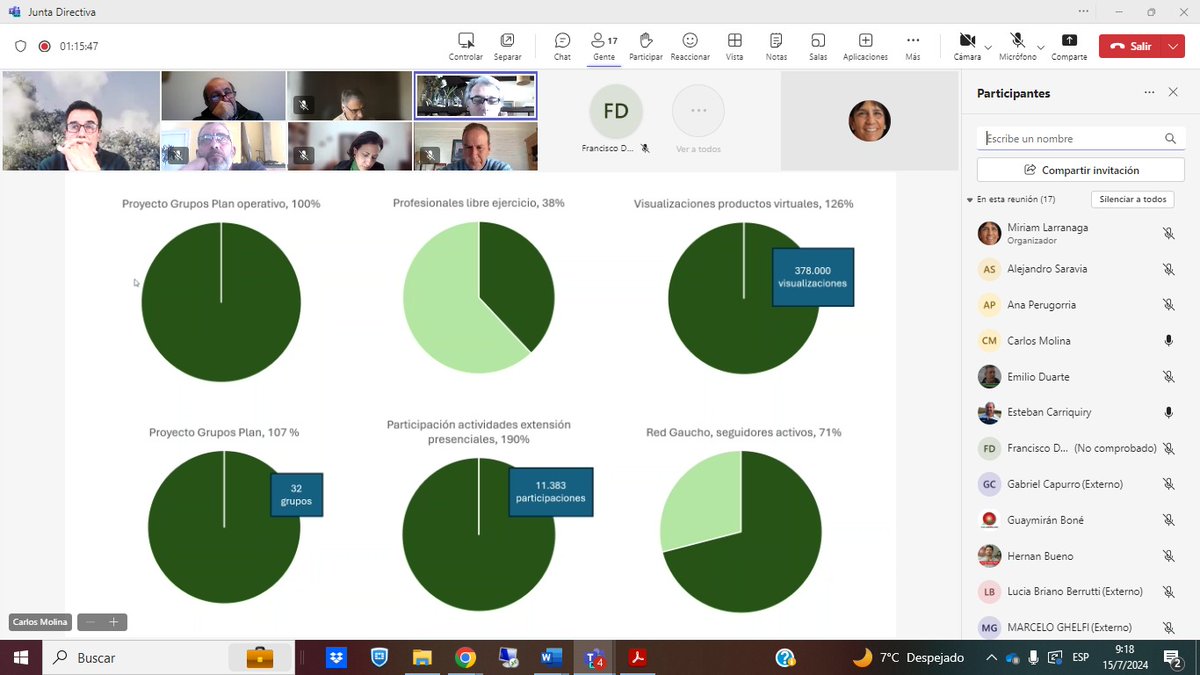This screenshot has height=675, width=1200.
Task: Click the zoom out minus on shared content
Action: point(90,622)
